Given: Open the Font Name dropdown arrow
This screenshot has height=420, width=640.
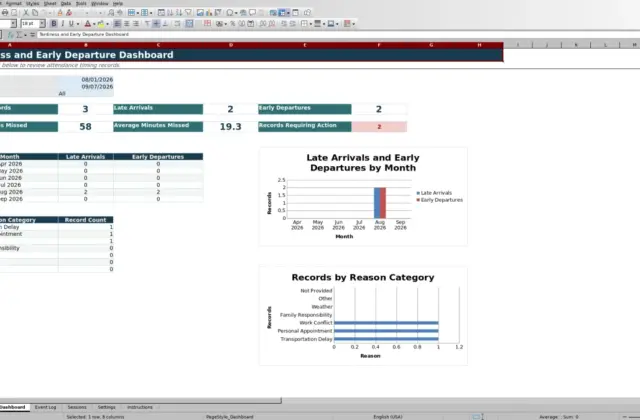Looking at the screenshot, I should [13, 24].
